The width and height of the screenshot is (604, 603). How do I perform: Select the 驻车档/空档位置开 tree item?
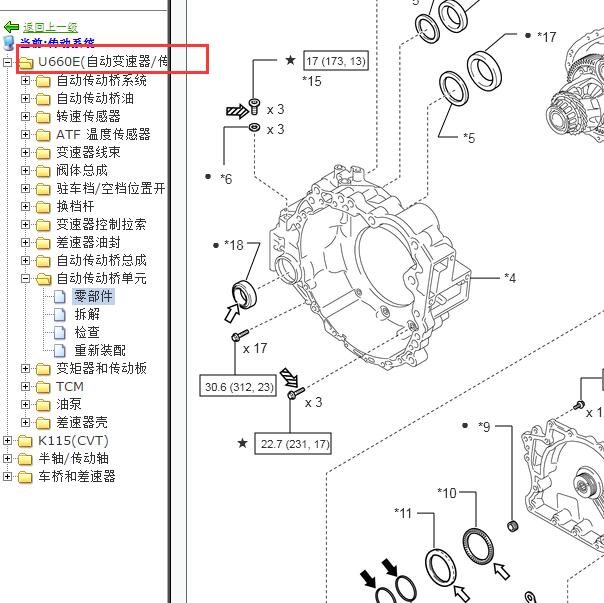(x=111, y=188)
